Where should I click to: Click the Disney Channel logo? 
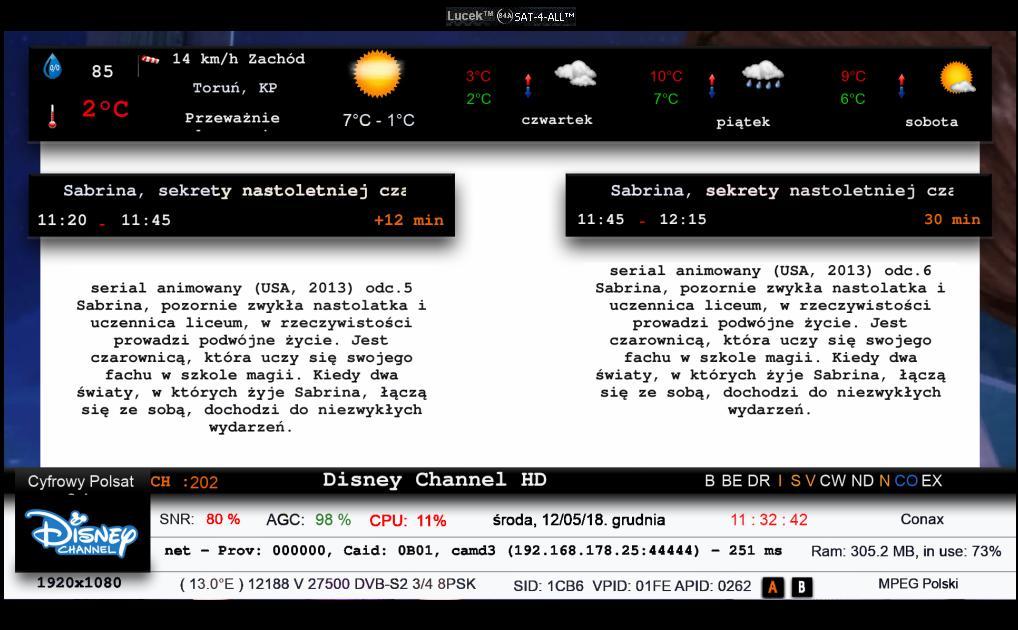click(82, 534)
